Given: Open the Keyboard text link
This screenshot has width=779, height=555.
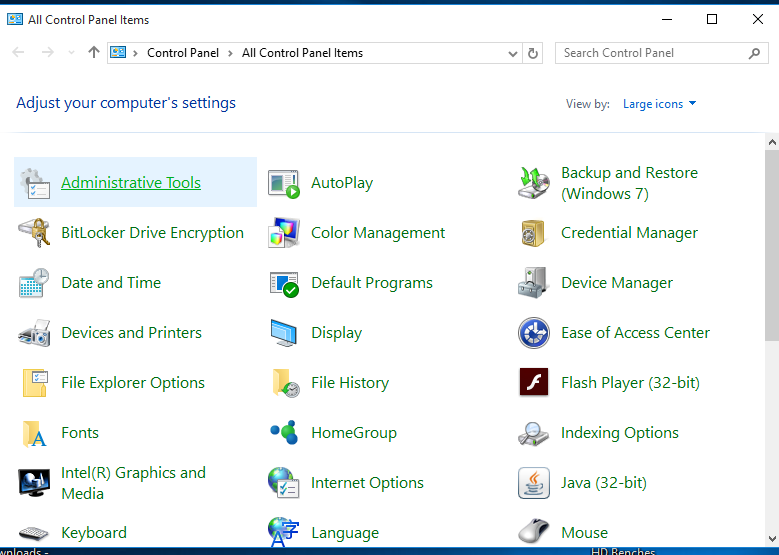Looking at the screenshot, I should coord(94,533).
